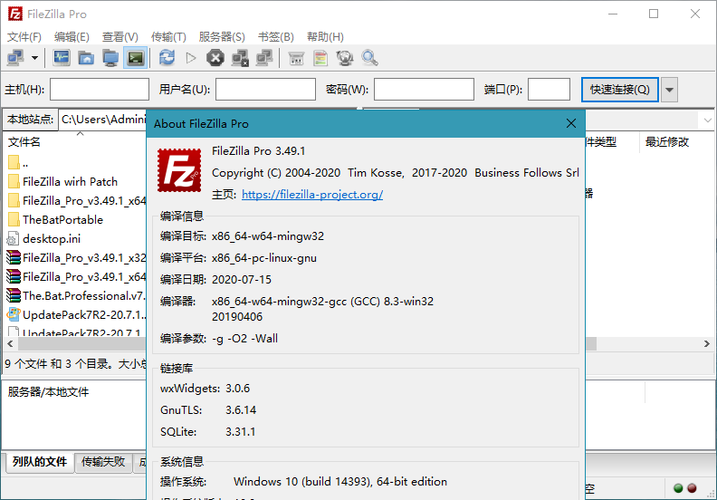Refresh file and folder lists
The image size is (717, 500).
click(x=166, y=58)
